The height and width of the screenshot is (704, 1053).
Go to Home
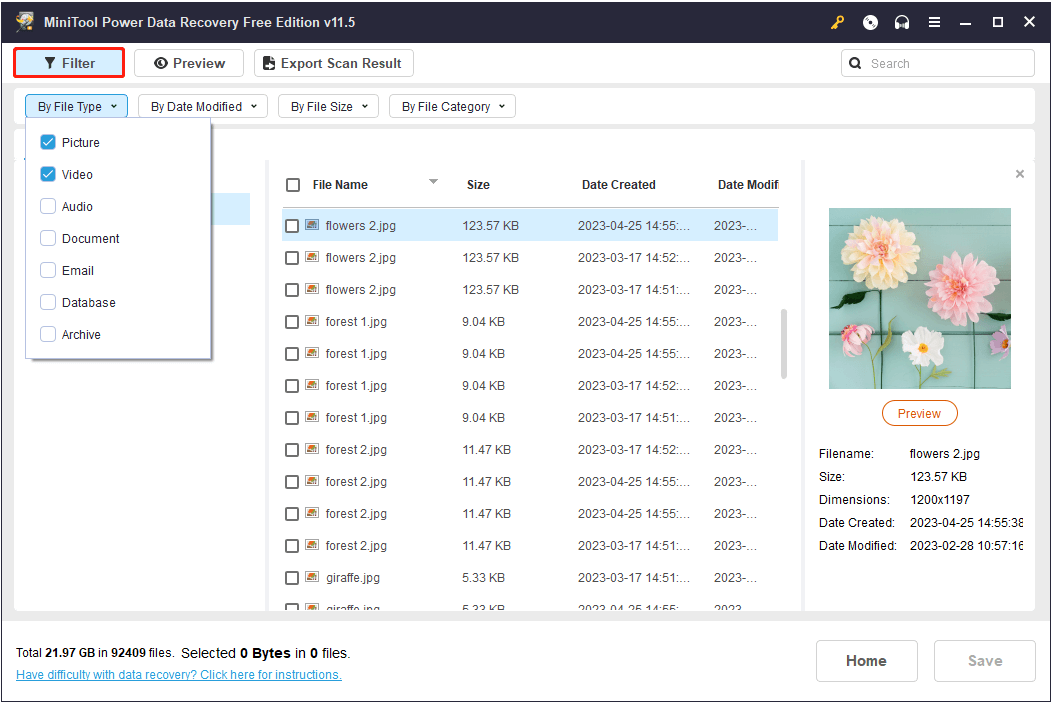click(x=866, y=661)
